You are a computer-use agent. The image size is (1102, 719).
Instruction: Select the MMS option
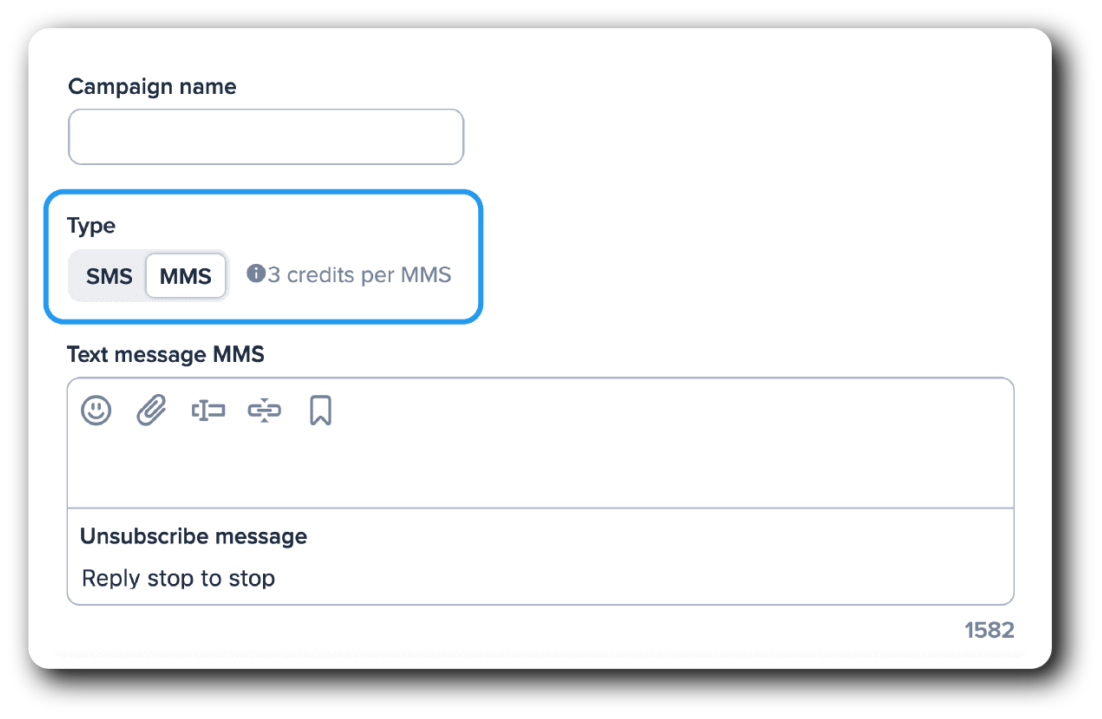pos(185,276)
